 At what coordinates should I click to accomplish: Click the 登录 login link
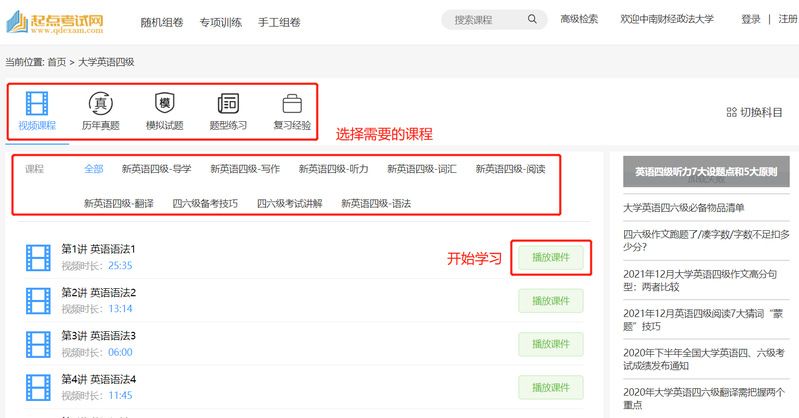[751, 19]
